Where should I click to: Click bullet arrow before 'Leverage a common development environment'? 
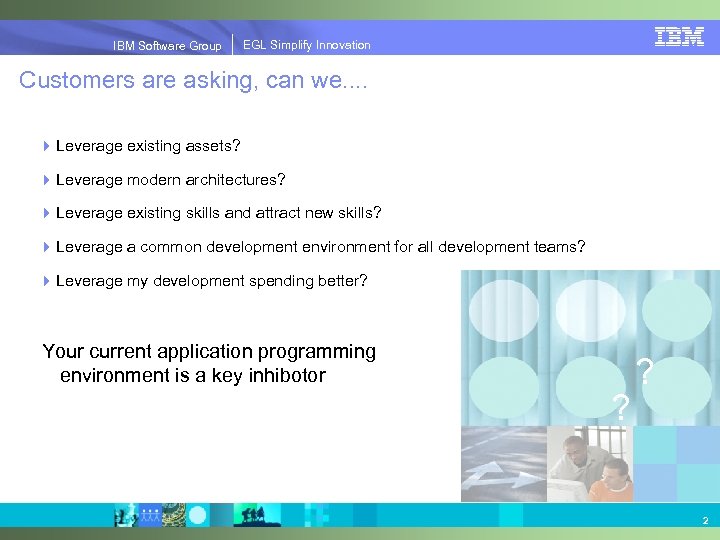click(46, 247)
